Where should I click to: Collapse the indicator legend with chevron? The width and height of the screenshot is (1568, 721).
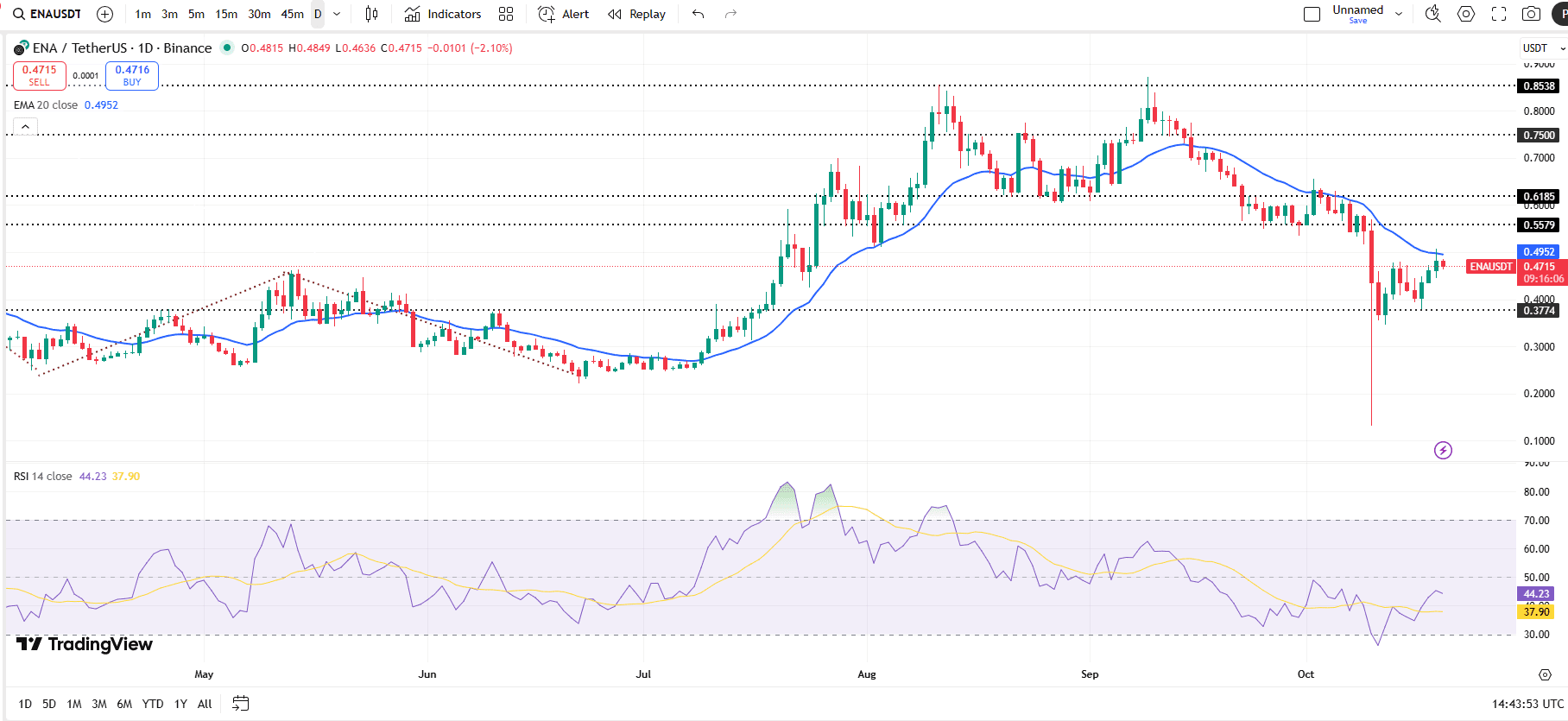tap(26, 127)
